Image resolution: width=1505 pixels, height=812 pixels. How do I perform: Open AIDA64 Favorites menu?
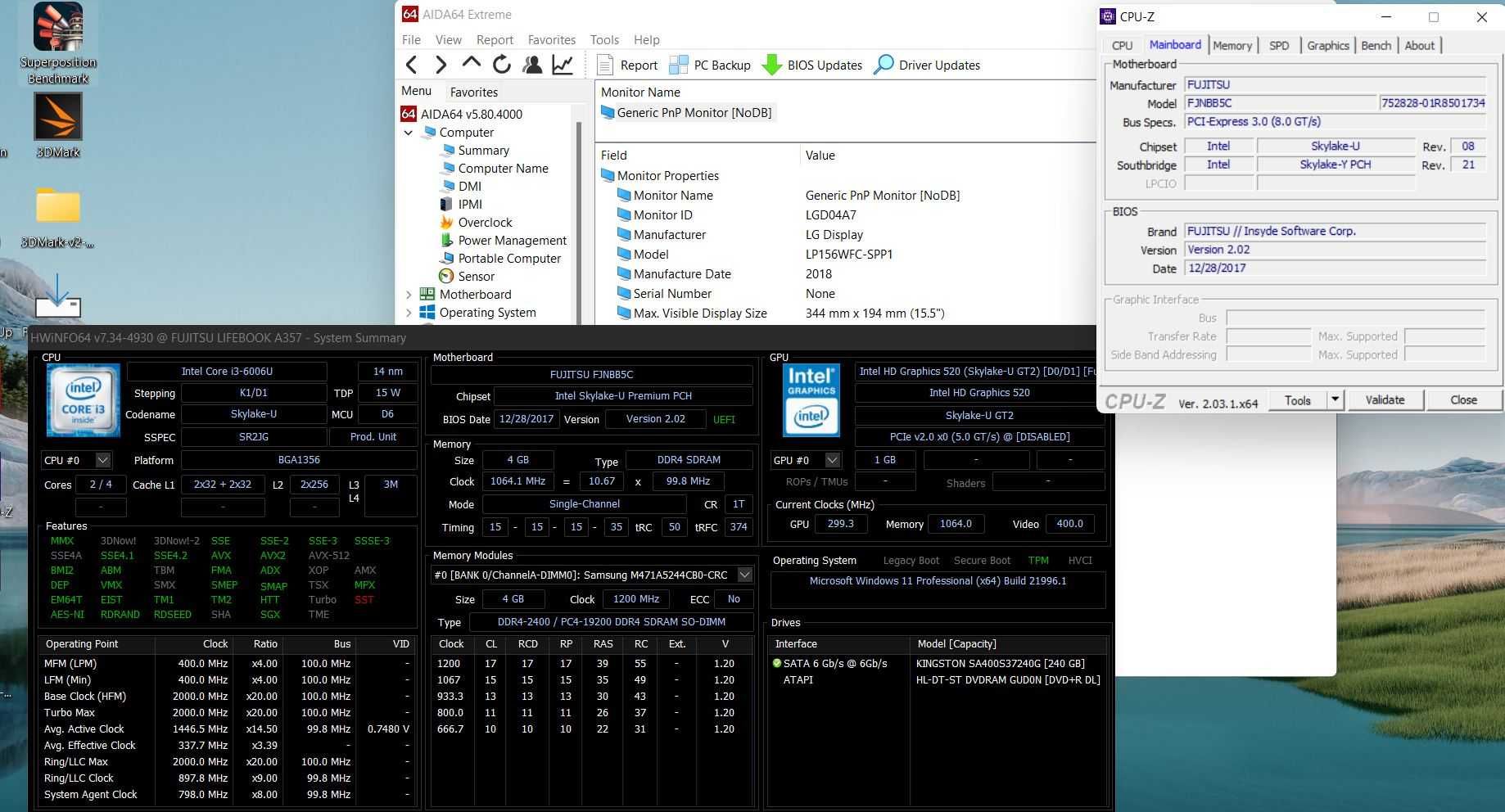551,39
